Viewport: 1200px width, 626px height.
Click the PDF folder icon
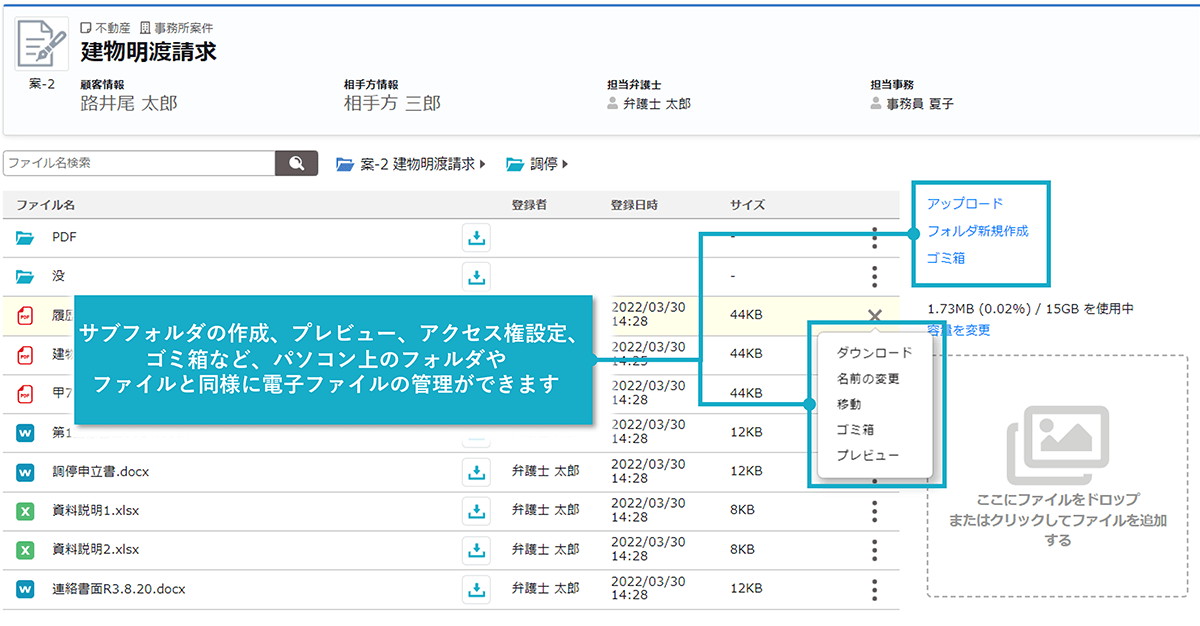pos(25,238)
